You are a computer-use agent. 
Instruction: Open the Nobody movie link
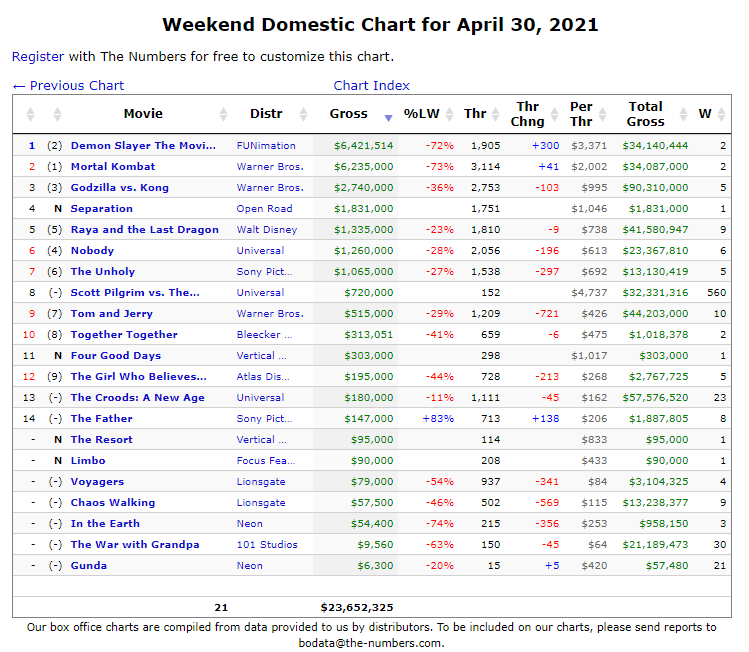[92, 251]
